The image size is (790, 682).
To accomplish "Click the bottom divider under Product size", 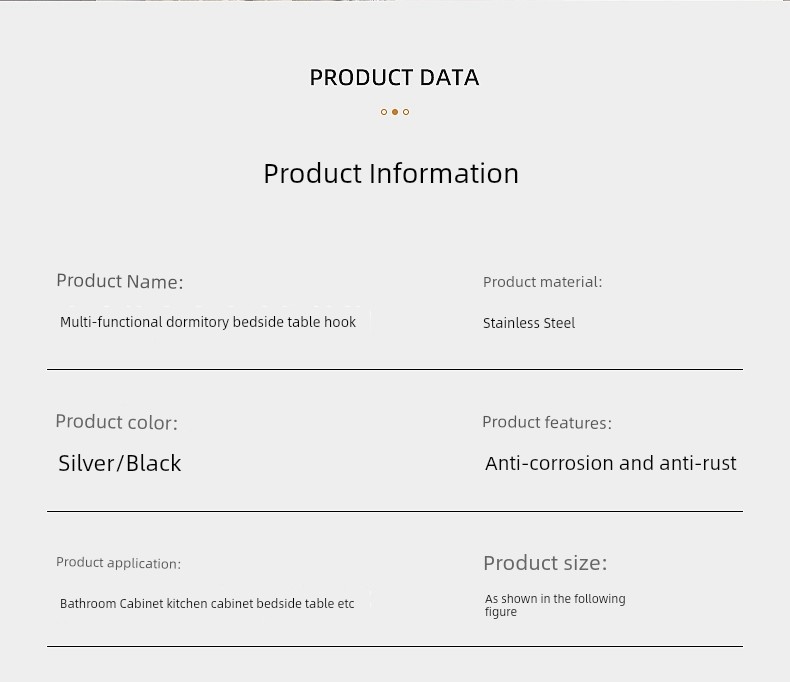I will click(x=395, y=646).
